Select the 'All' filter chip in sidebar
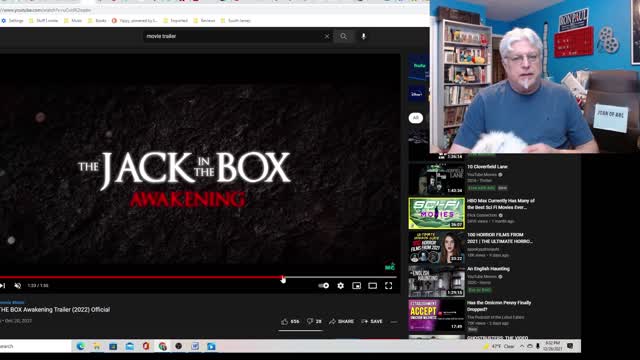Viewport: 640px width, 360px height. (x=416, y=118)
